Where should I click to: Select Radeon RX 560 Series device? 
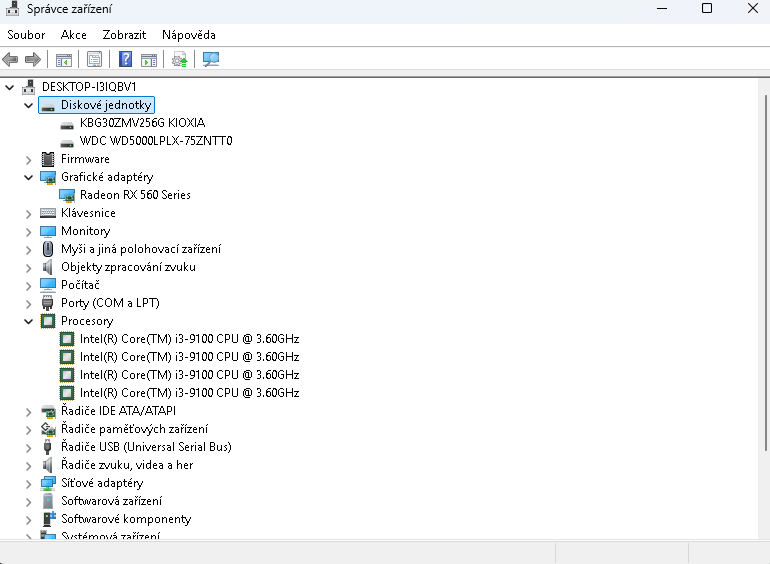coord(135,195)
